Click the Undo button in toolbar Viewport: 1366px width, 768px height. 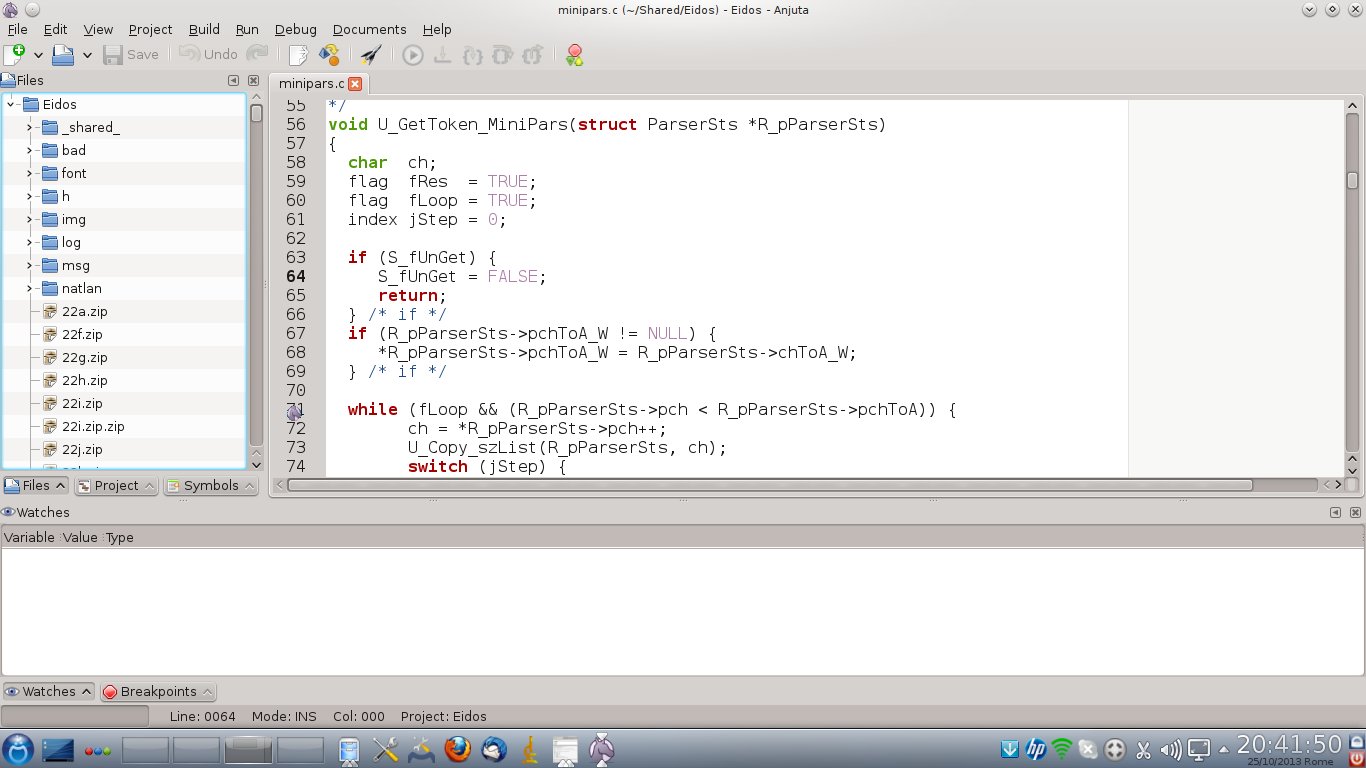click(x=208, y=54)
